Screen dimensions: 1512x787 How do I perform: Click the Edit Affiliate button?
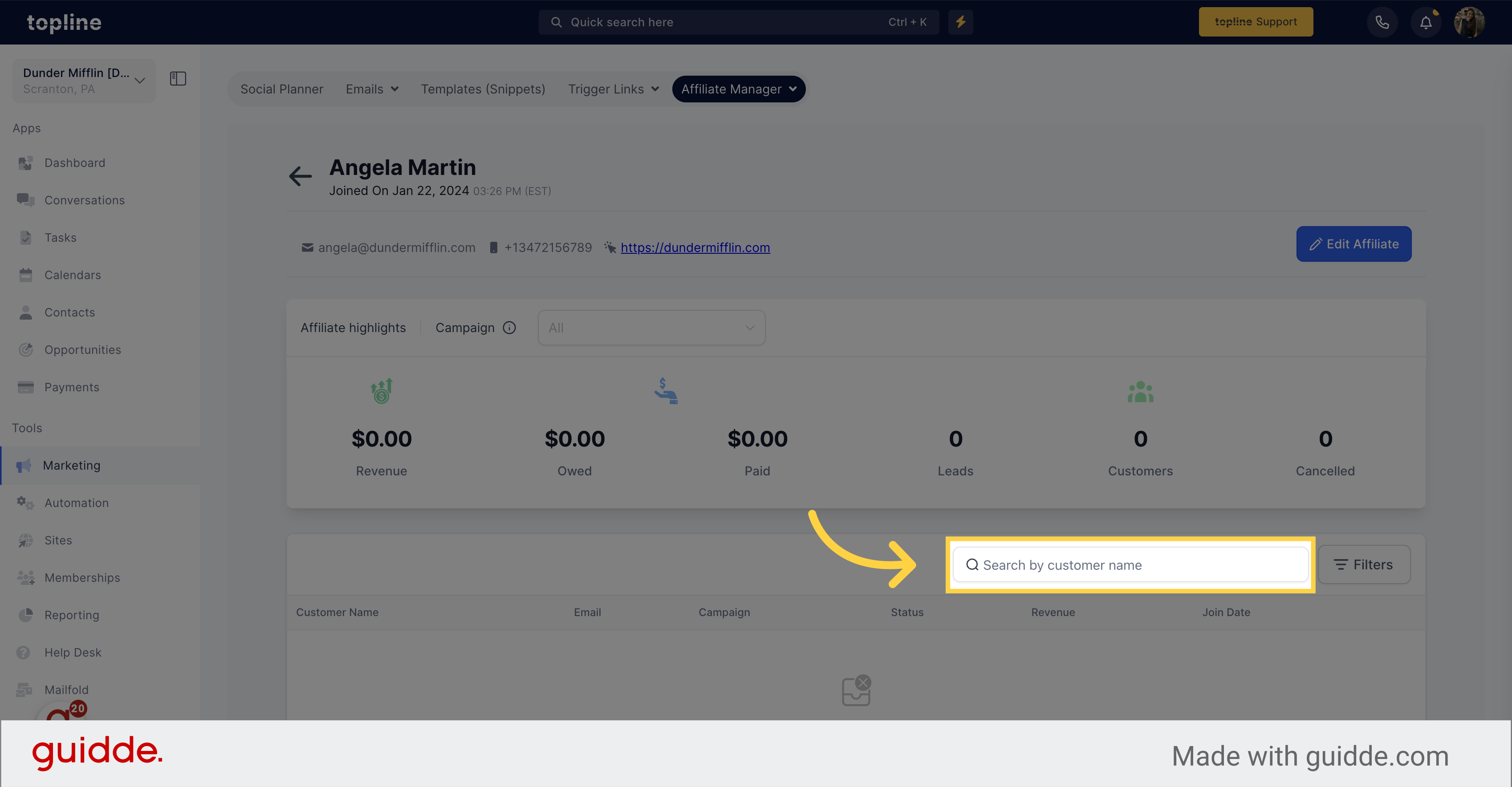(1353, 244)
